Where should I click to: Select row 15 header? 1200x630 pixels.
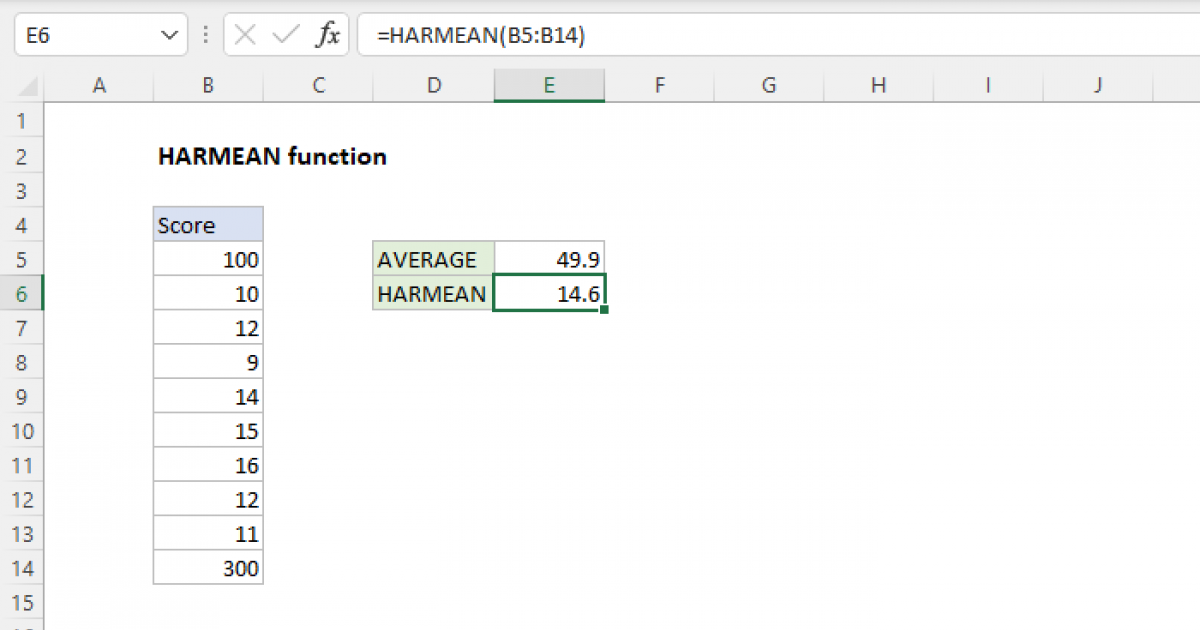[x=22, y=602]
